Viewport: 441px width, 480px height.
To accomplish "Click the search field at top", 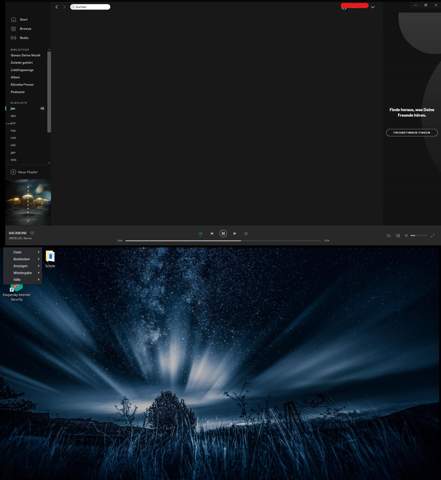I will (90, 7).
